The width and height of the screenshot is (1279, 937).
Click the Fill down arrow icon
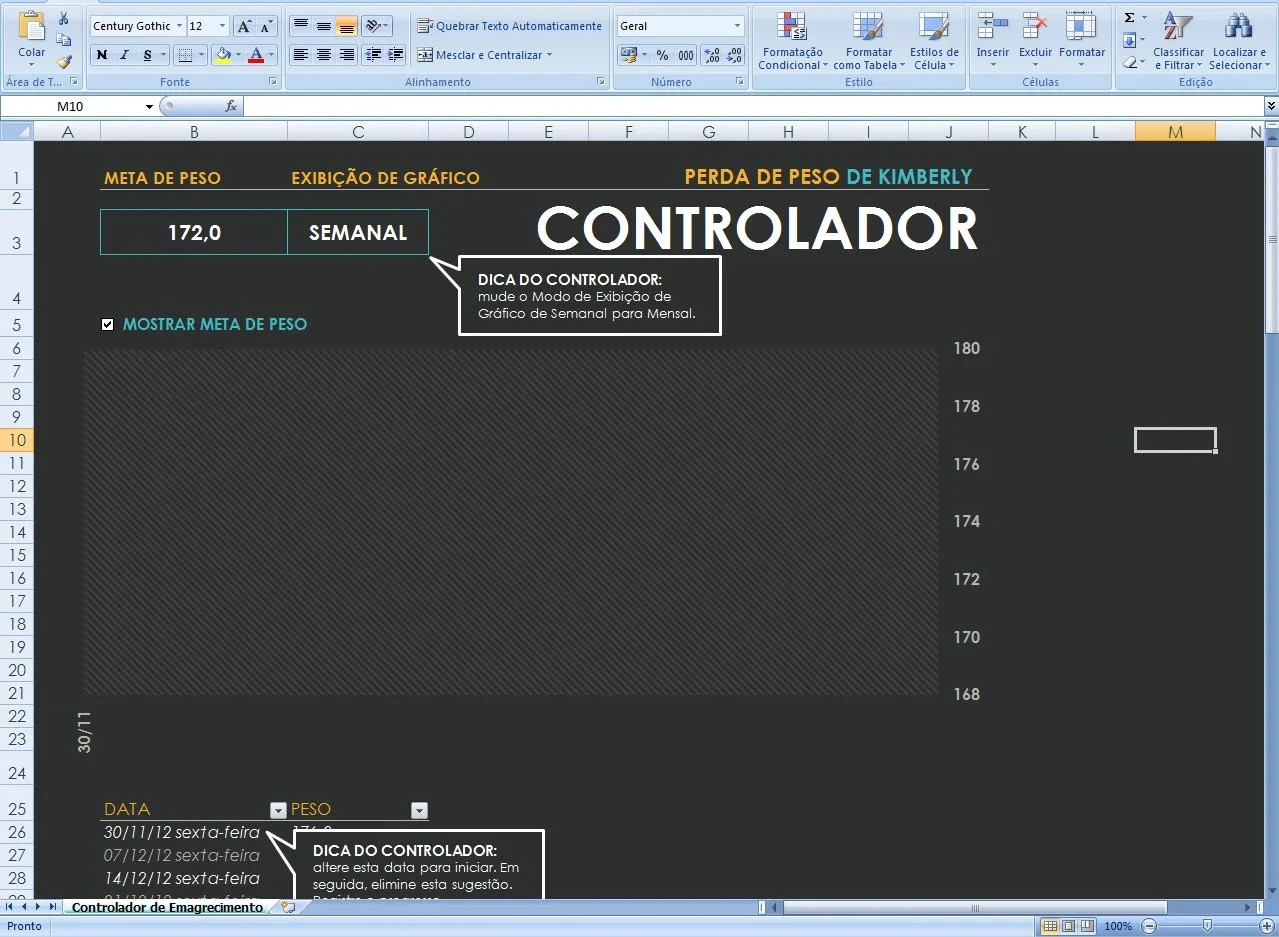[x=1130, y=40]
